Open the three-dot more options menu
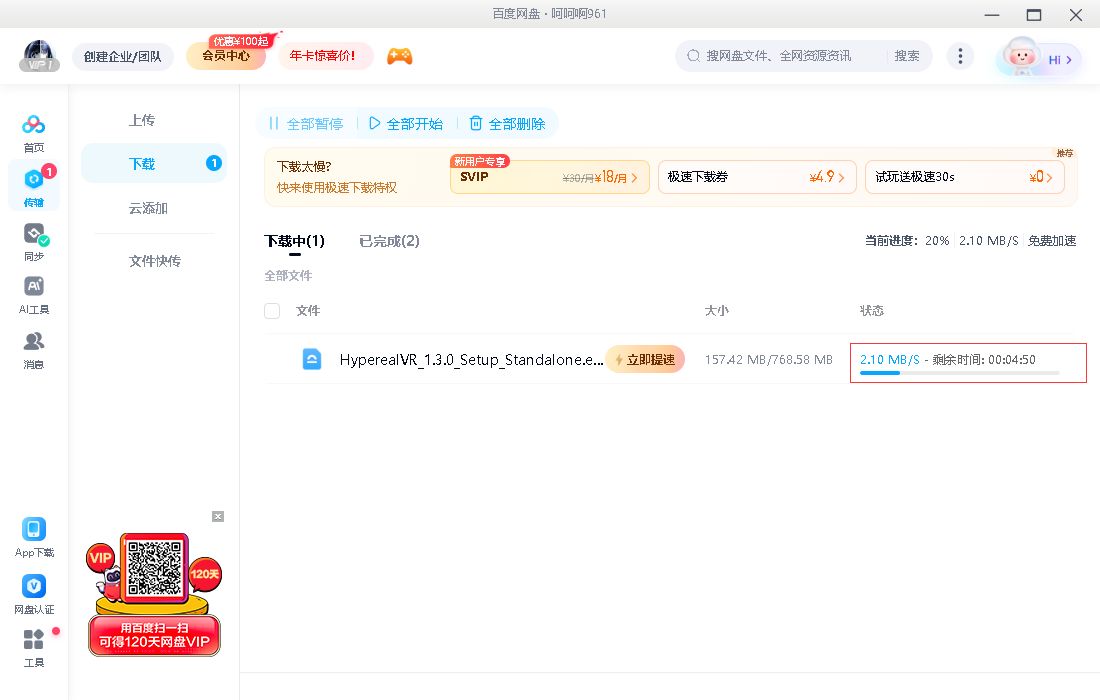This screenshot has height=700, width=1100. [960, 56]
